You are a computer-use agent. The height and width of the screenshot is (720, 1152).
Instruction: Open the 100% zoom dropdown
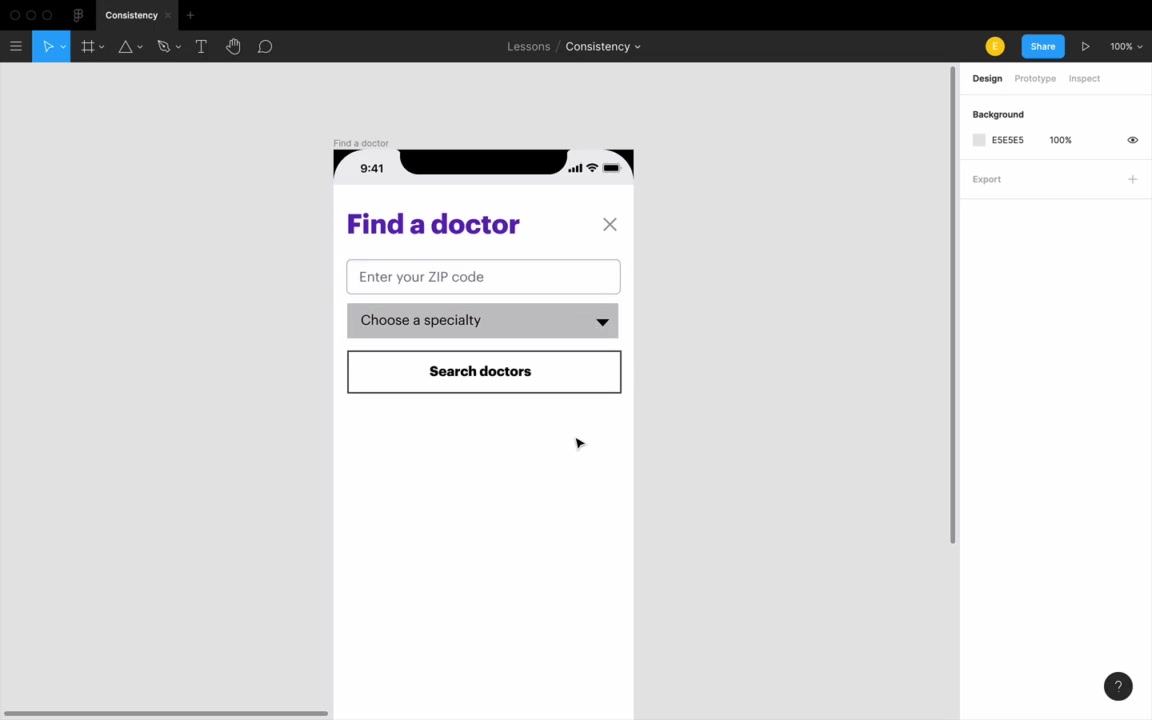pyautogui.click(x=1126, y=46)
